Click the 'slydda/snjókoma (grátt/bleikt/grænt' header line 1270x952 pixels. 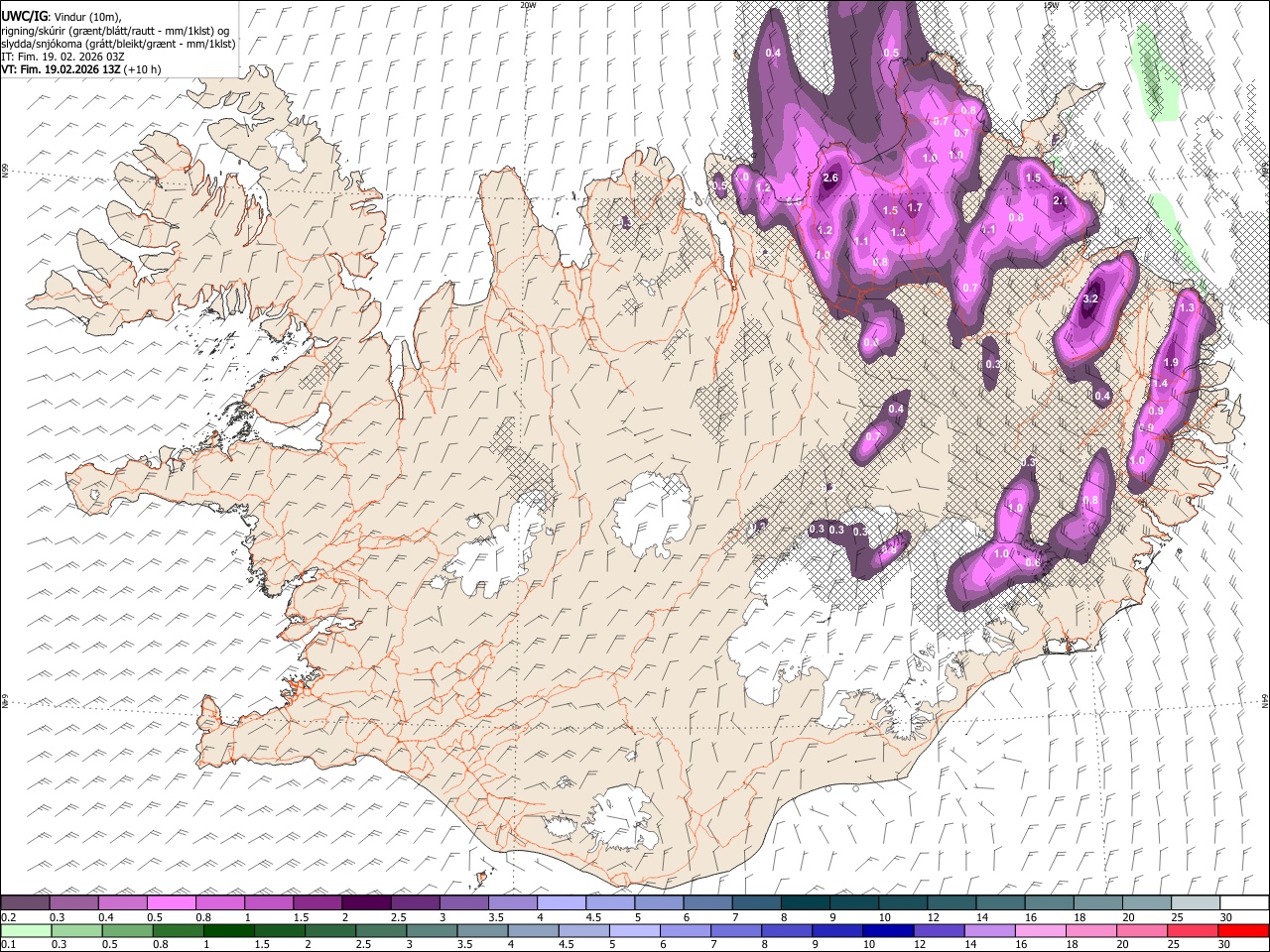tap(118, 44)
